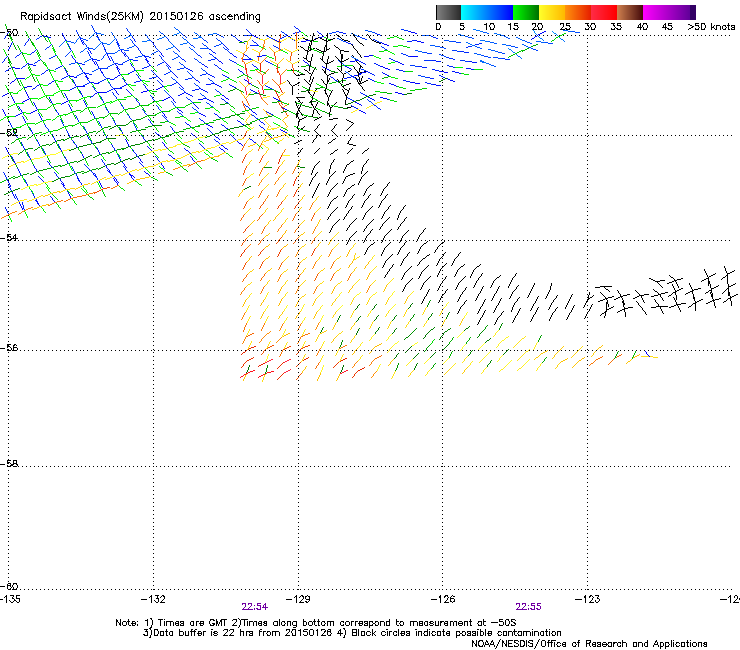Click the cyan-blue 5-15 knots legend segment
Screen dimensions: 740x650
(x=487, y=12)
